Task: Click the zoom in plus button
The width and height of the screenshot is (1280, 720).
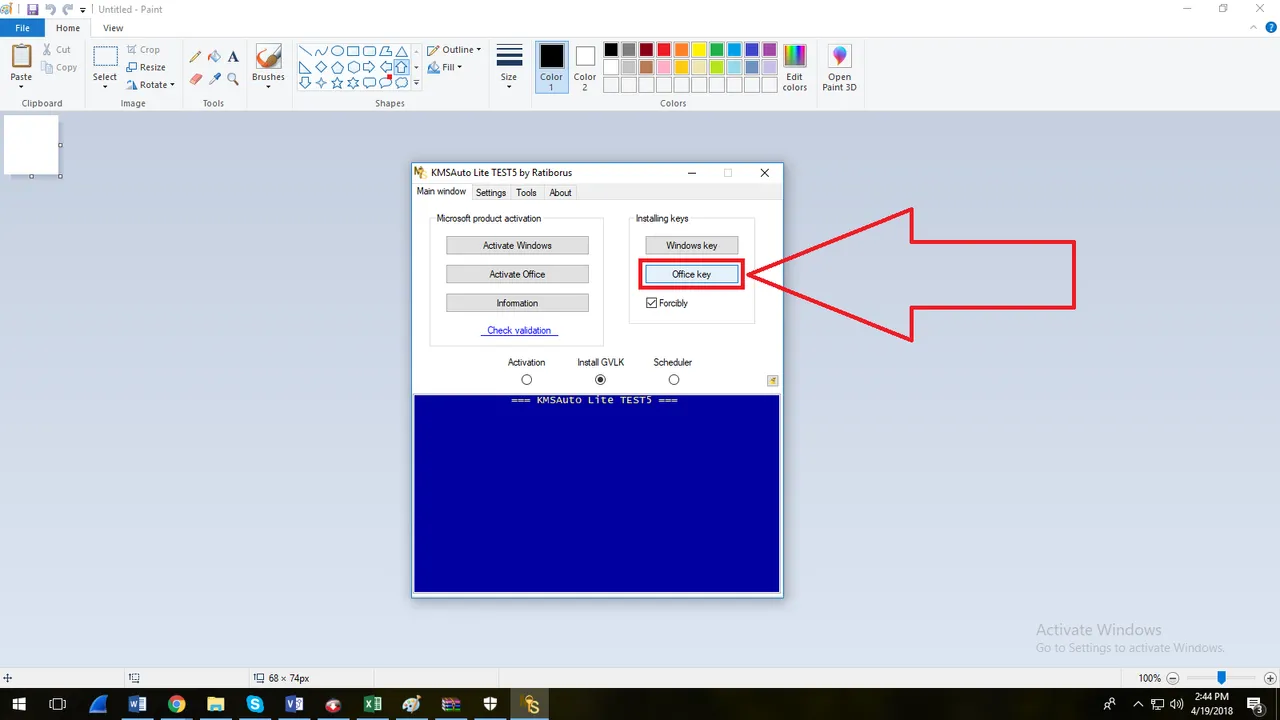Action: [1269, 678]
